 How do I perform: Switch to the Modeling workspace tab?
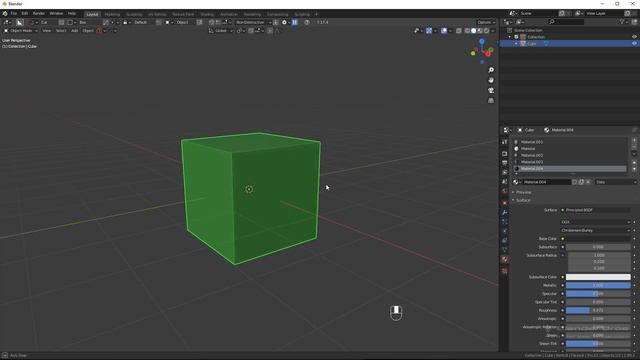click(112, 14)
